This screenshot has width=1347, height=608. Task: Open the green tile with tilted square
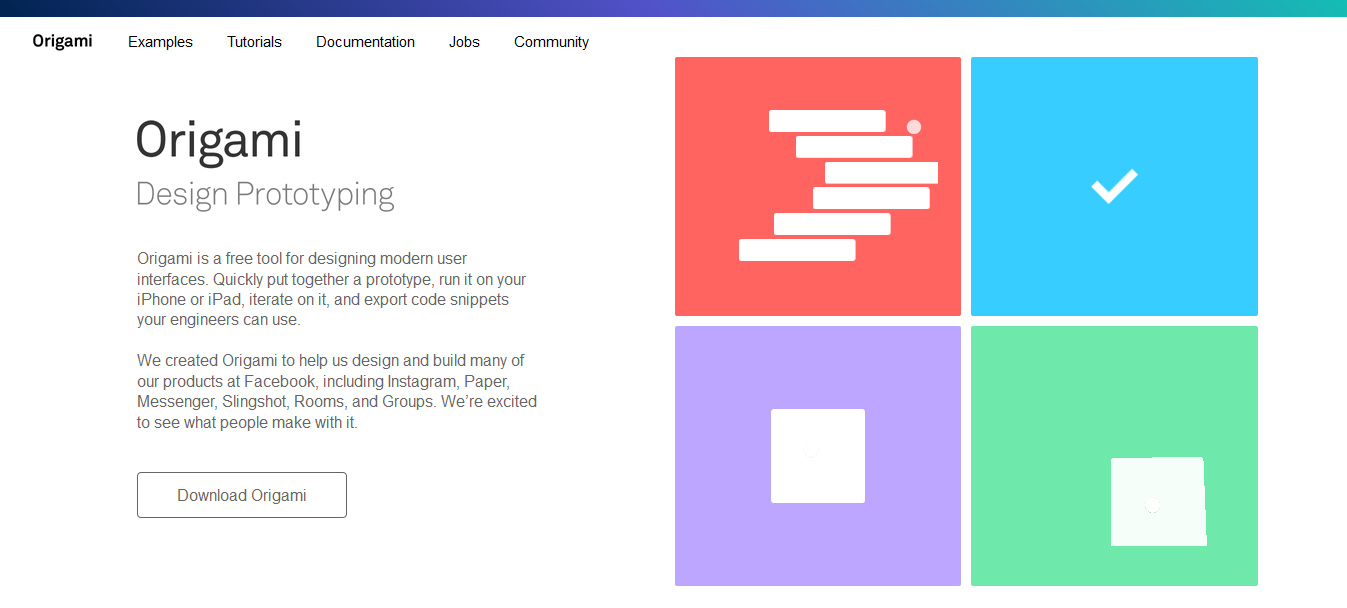click(1114, 456)
